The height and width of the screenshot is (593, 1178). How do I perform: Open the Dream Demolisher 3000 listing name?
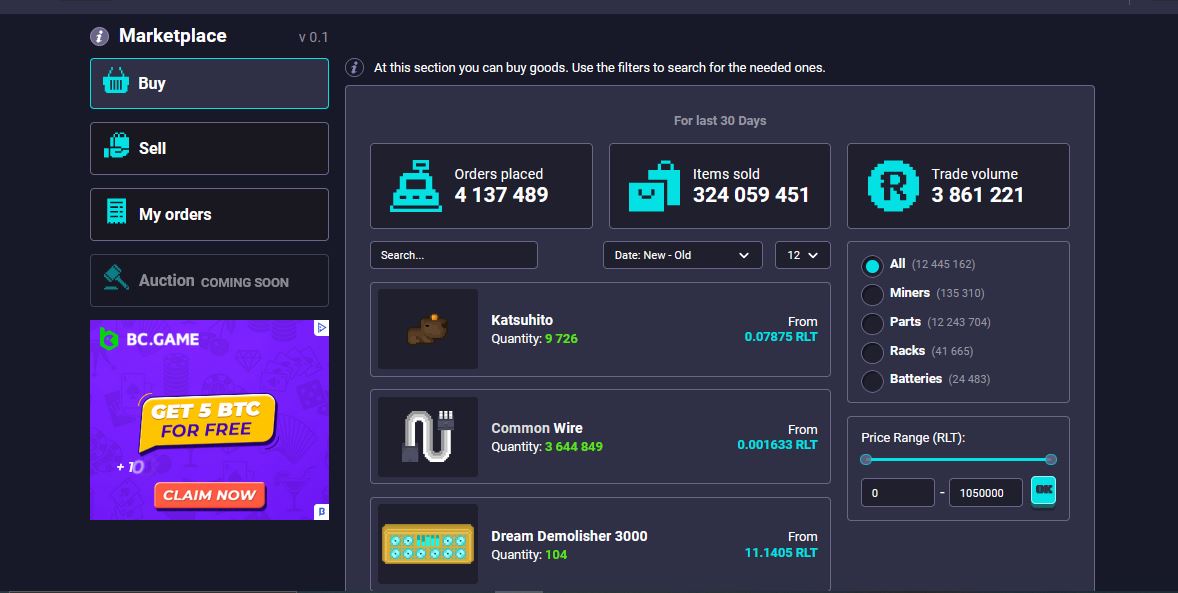click(x=569, y=536)
